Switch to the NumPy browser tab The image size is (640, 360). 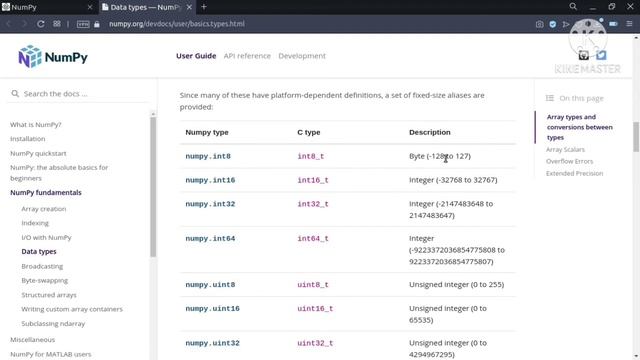(45, 7)
